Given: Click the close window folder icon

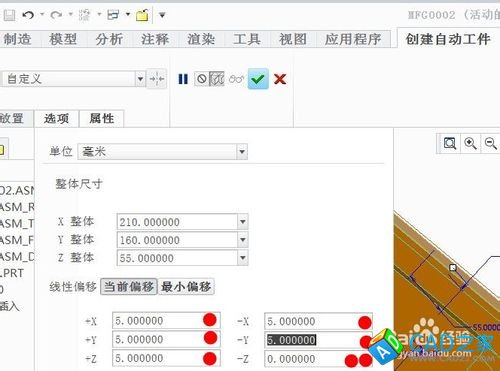Looking at the screenshot, I should [x=142, y=15].
